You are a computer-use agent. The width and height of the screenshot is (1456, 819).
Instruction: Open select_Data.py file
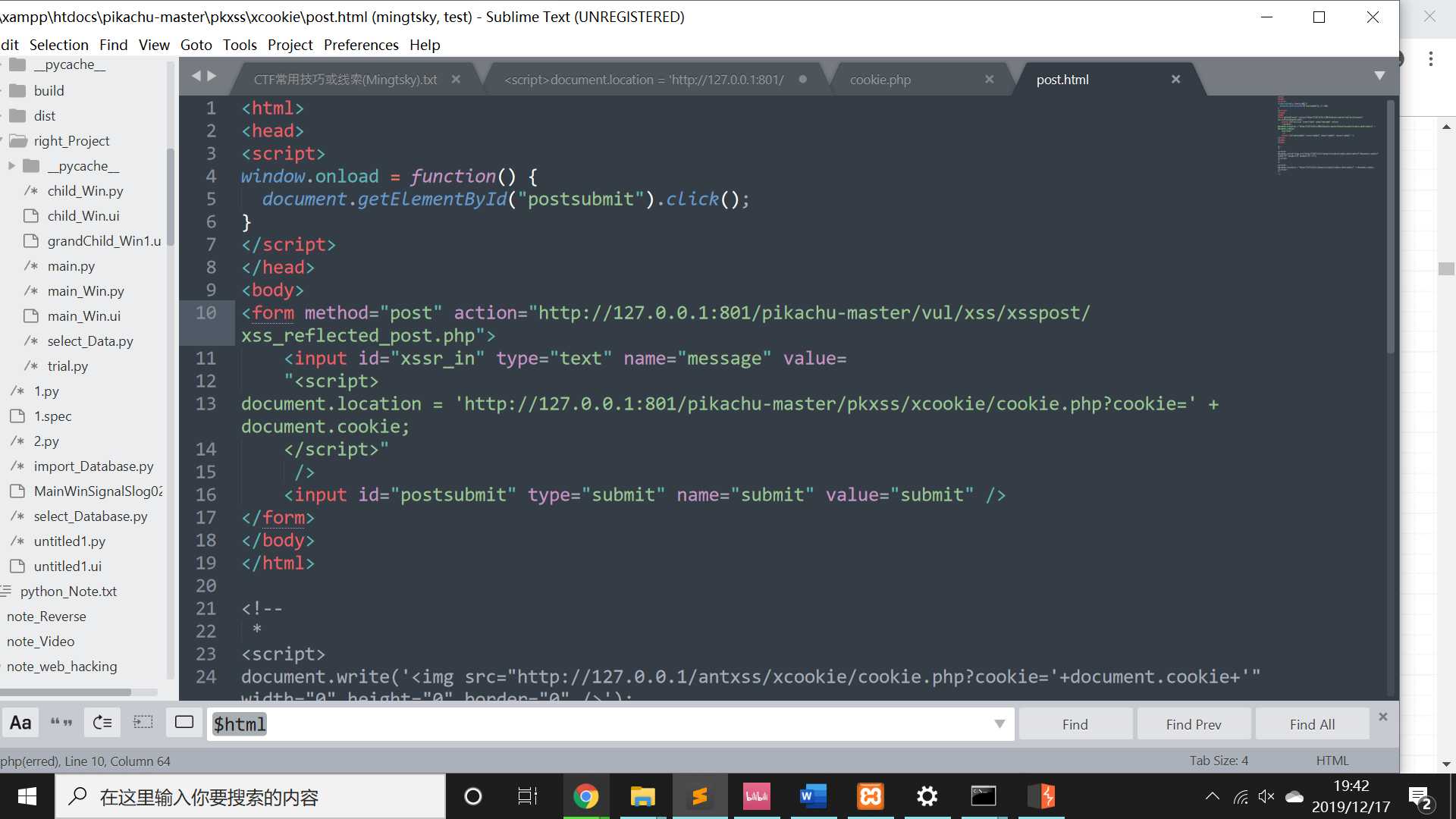[90, 340]
